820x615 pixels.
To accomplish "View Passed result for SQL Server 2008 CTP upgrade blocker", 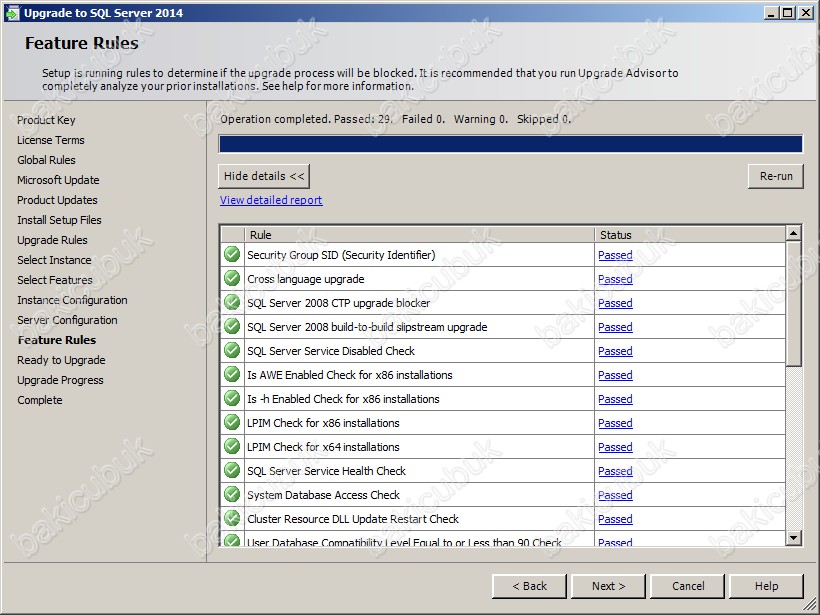I will (x=615, y=303).
